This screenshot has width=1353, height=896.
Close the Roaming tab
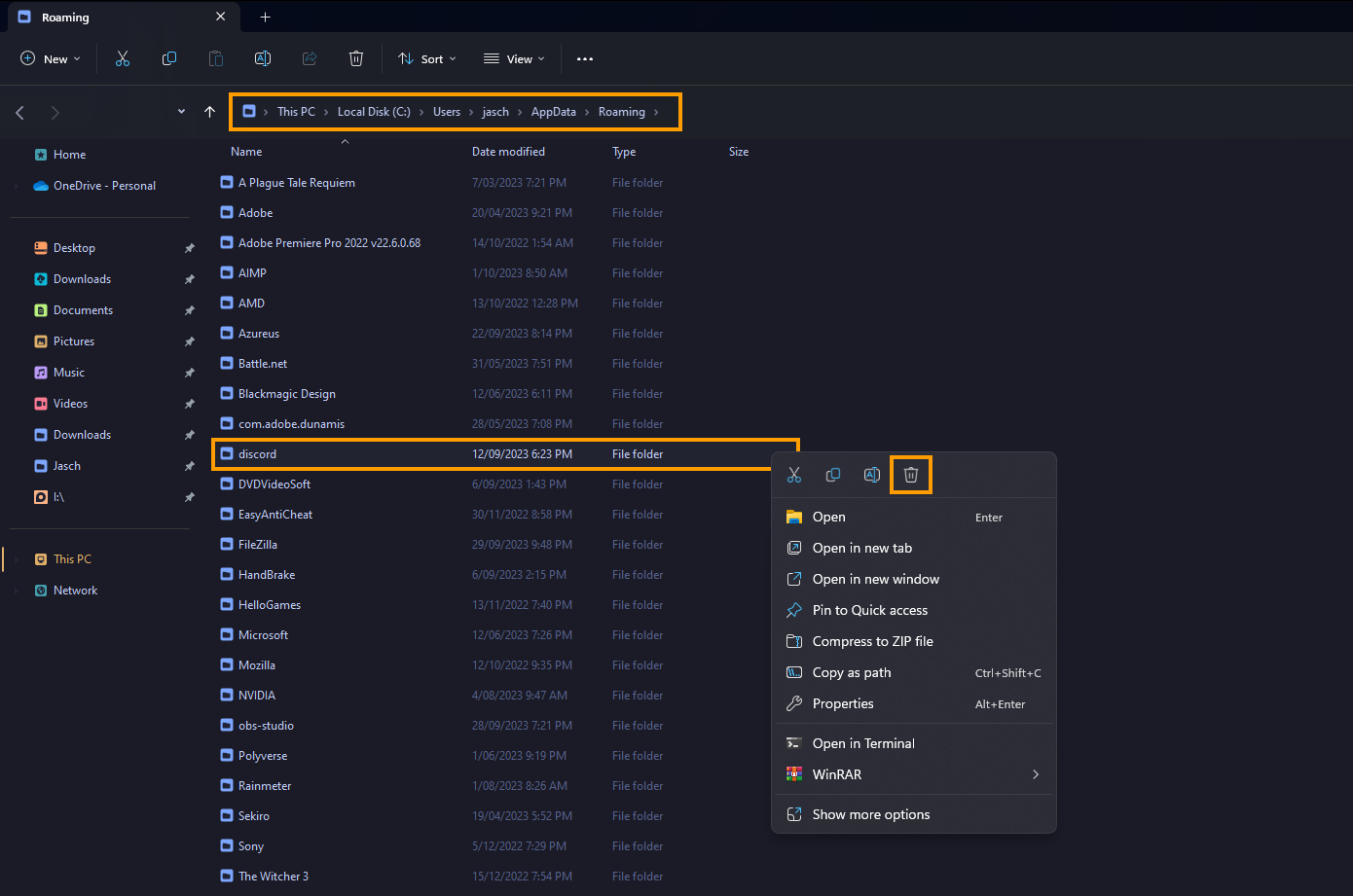221,17
